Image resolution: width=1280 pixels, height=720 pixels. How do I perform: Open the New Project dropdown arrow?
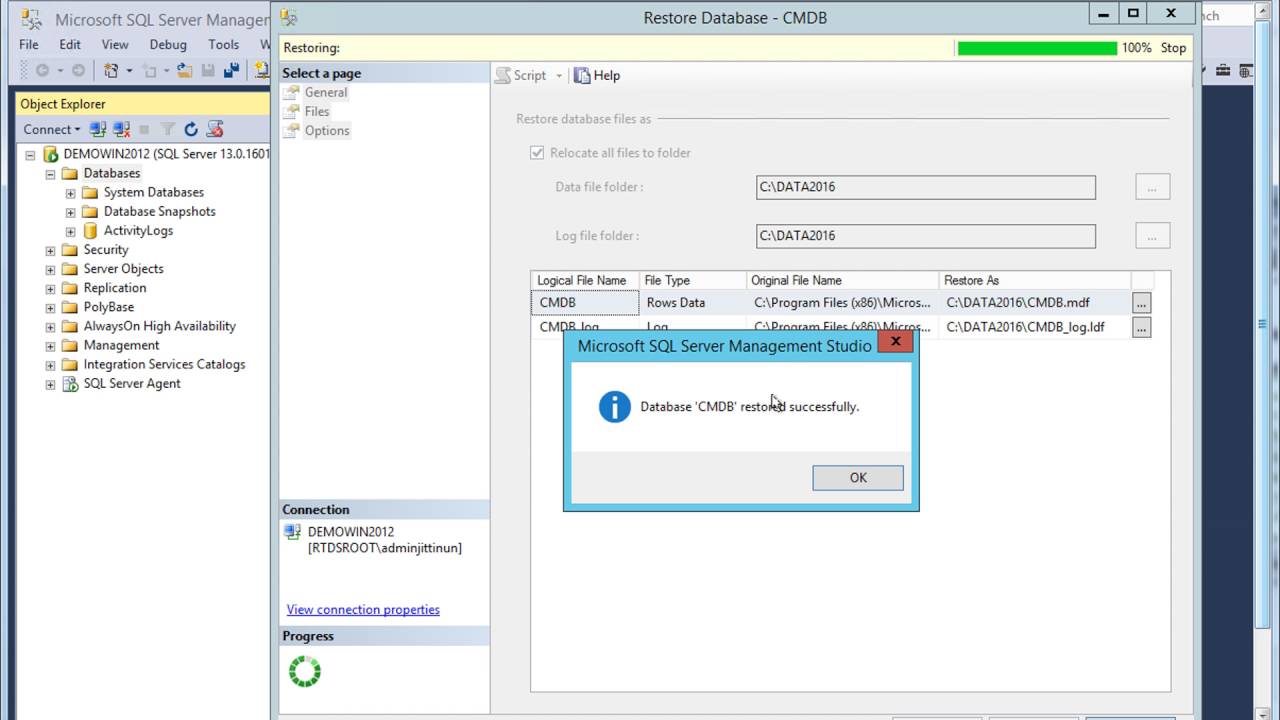(x=129, y=71)
